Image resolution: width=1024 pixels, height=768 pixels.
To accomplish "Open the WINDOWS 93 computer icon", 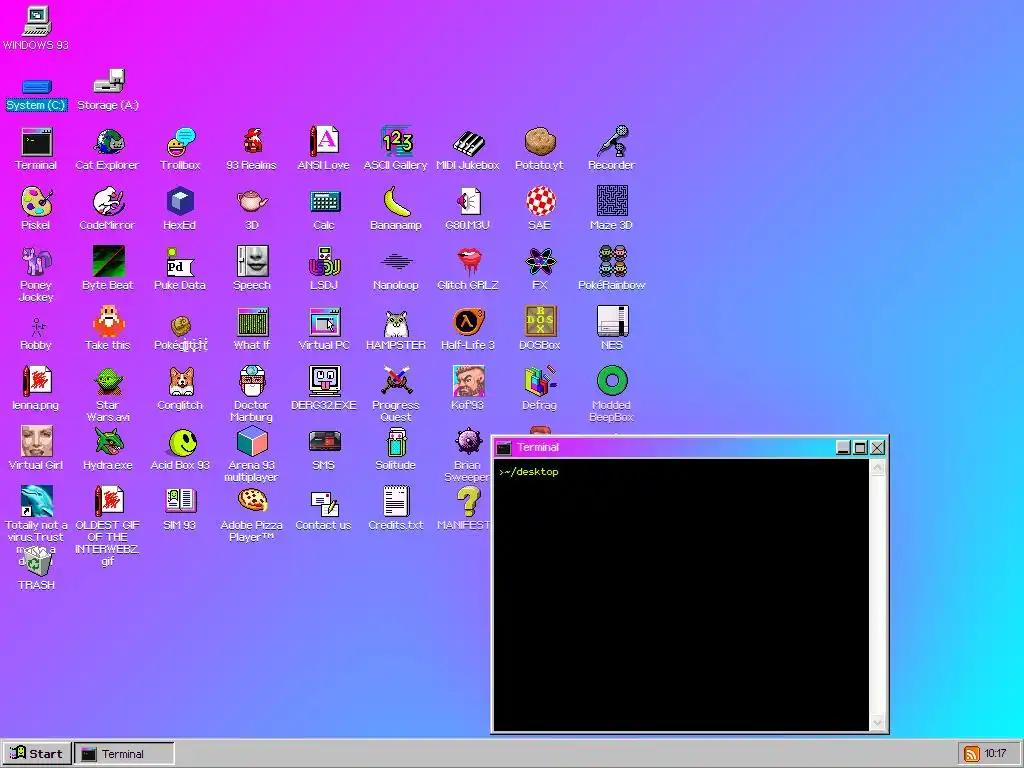I will point(36,22).
